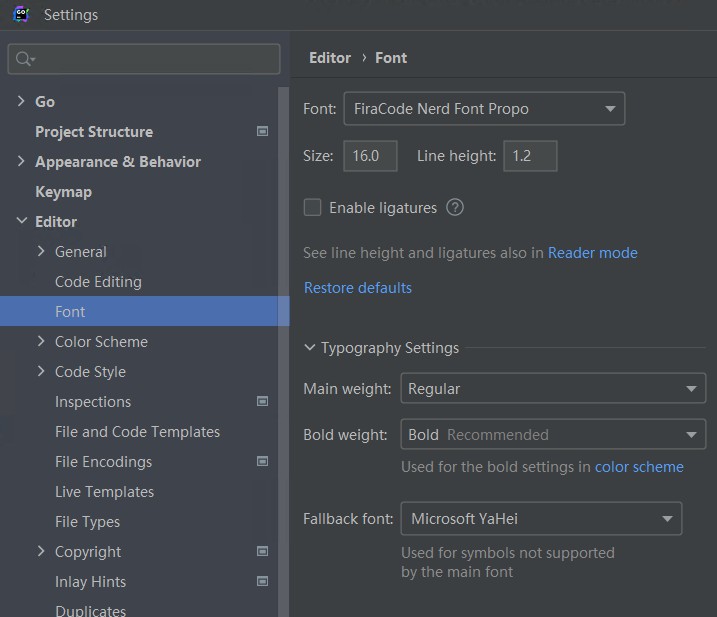Screen dimensions: 717x617
Task: Click the project-level icon beside File Encodings
Action: click(262, 461)
